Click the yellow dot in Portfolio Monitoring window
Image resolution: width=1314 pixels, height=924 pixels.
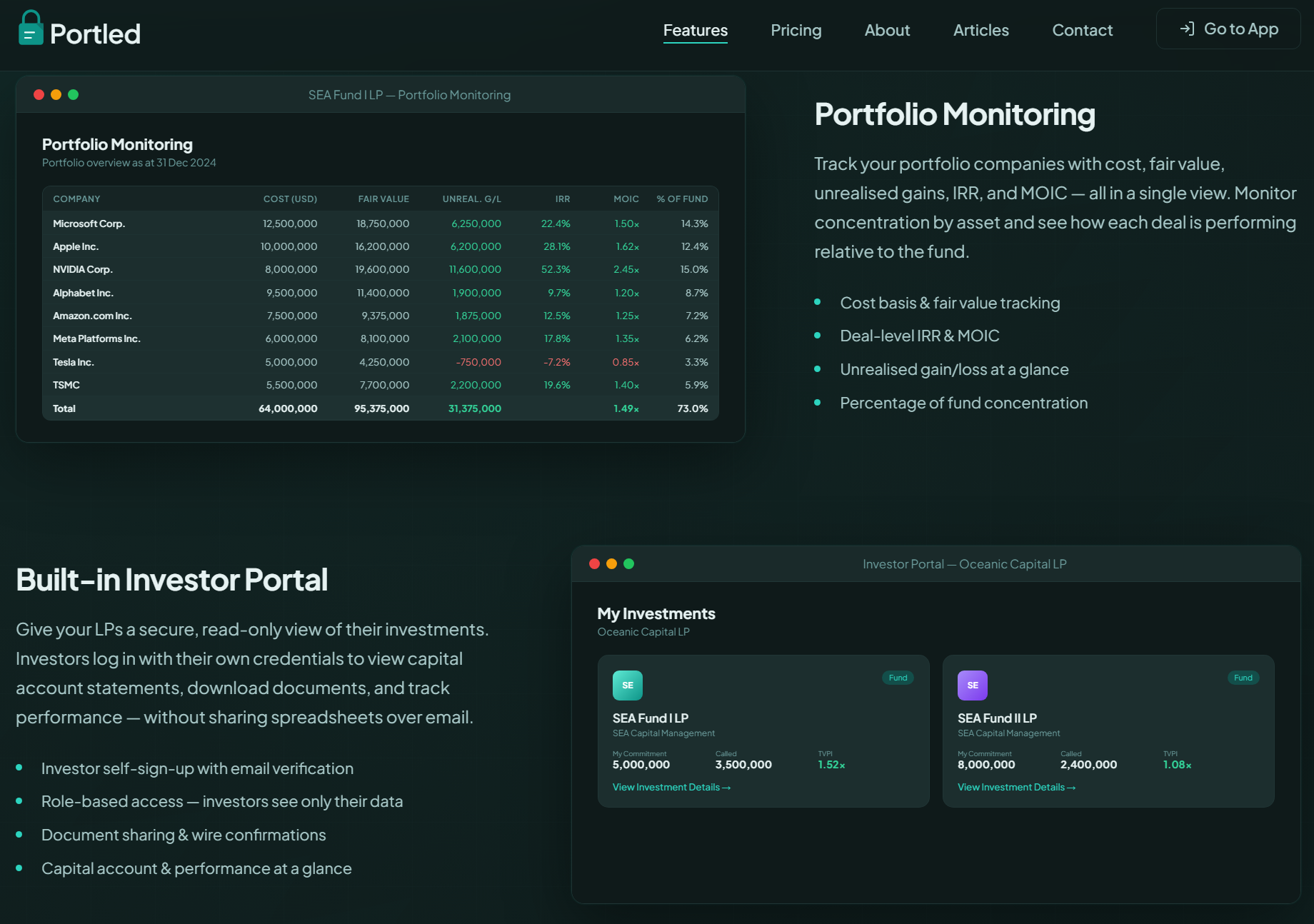56,94
